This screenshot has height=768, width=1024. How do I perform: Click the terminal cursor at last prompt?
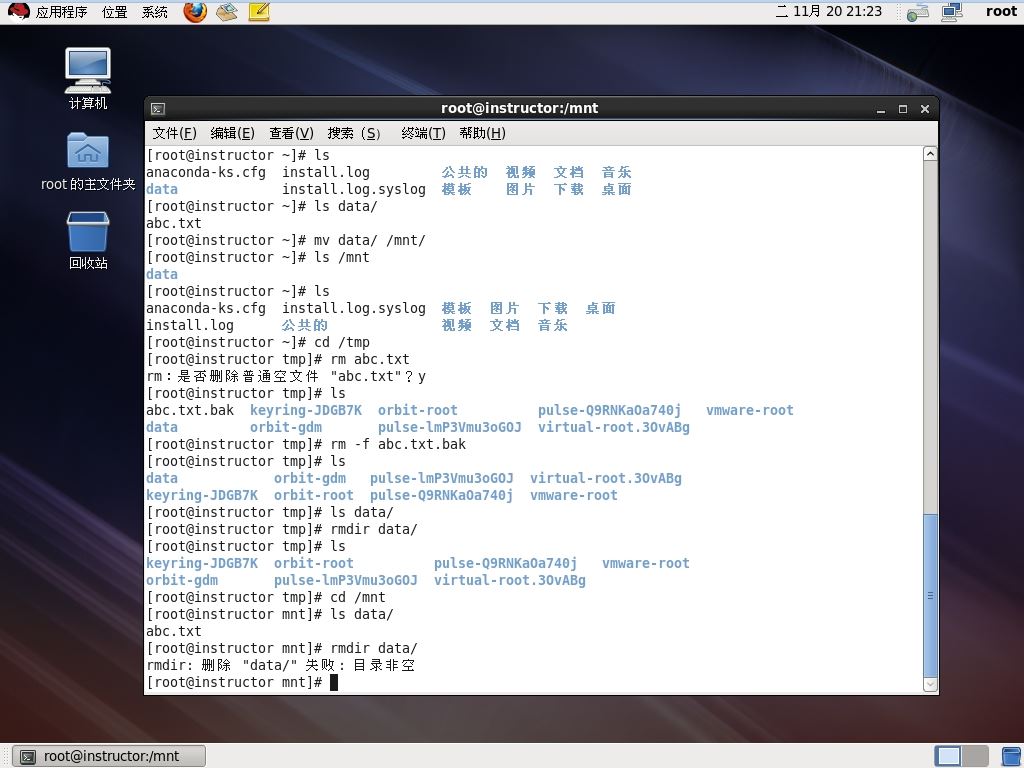click(x=334, y=682)
